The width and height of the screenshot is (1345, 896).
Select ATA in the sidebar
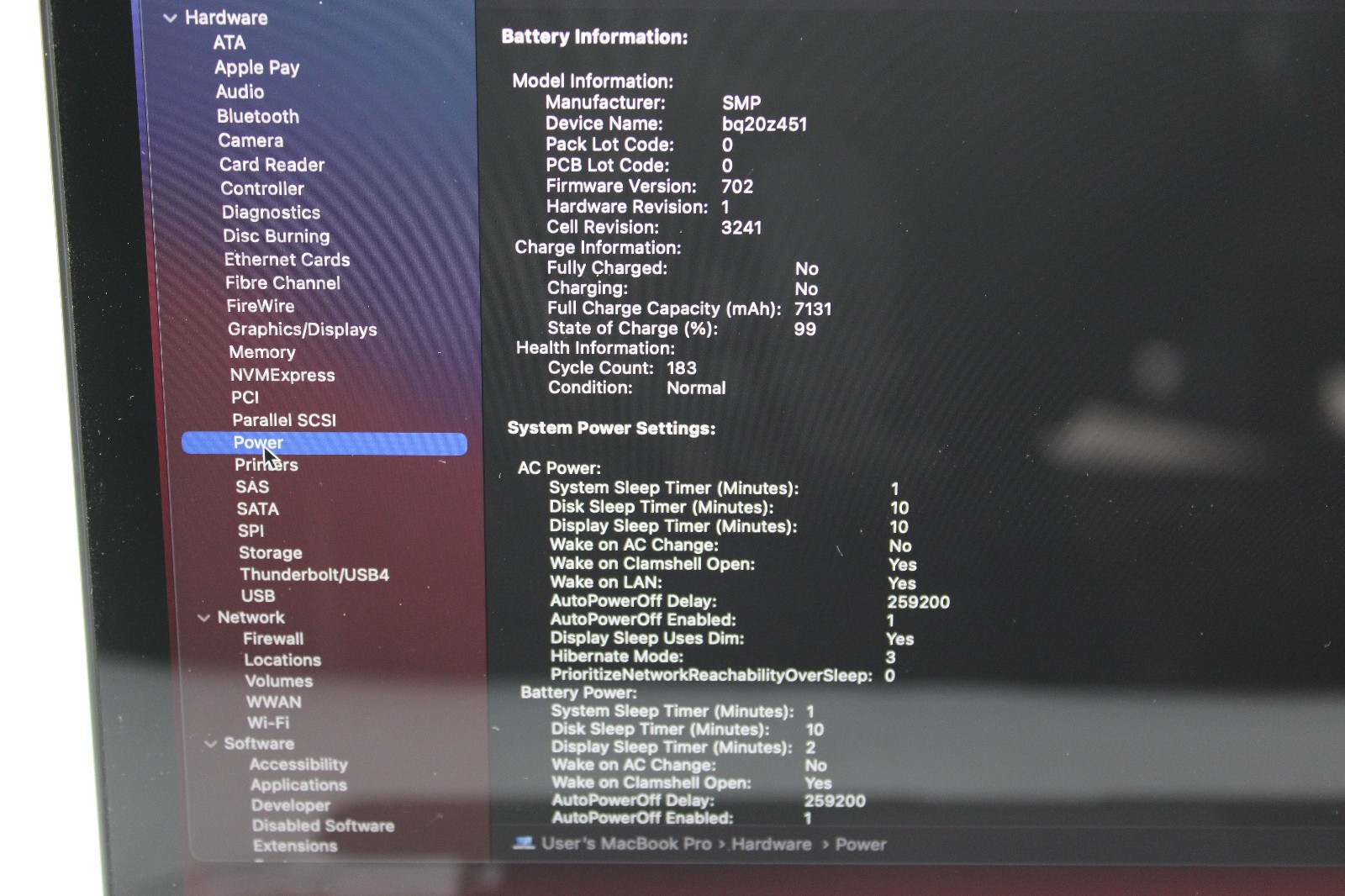(x=229, y=43)
